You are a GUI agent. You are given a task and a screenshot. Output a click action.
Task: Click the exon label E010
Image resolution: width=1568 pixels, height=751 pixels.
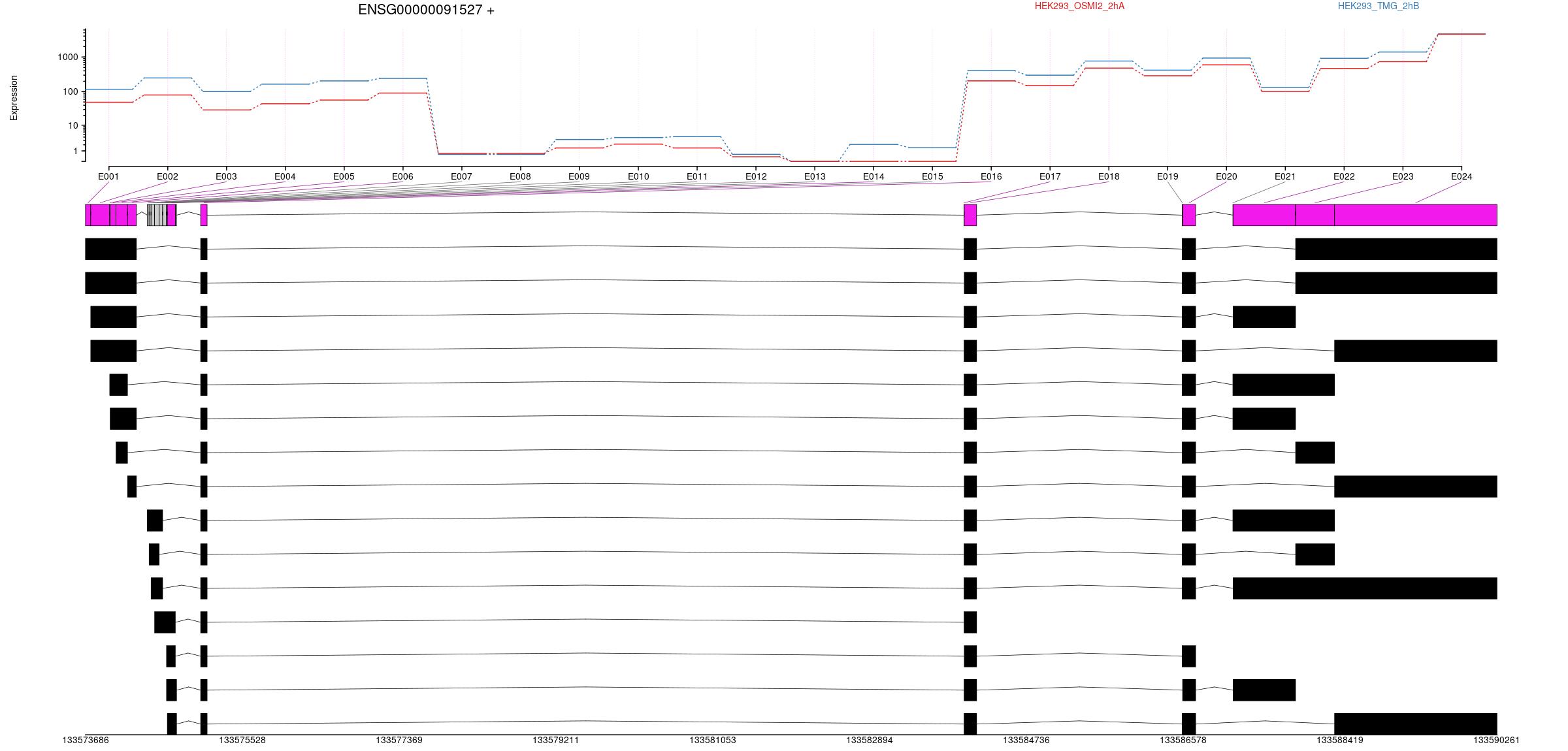click(638, 176)
